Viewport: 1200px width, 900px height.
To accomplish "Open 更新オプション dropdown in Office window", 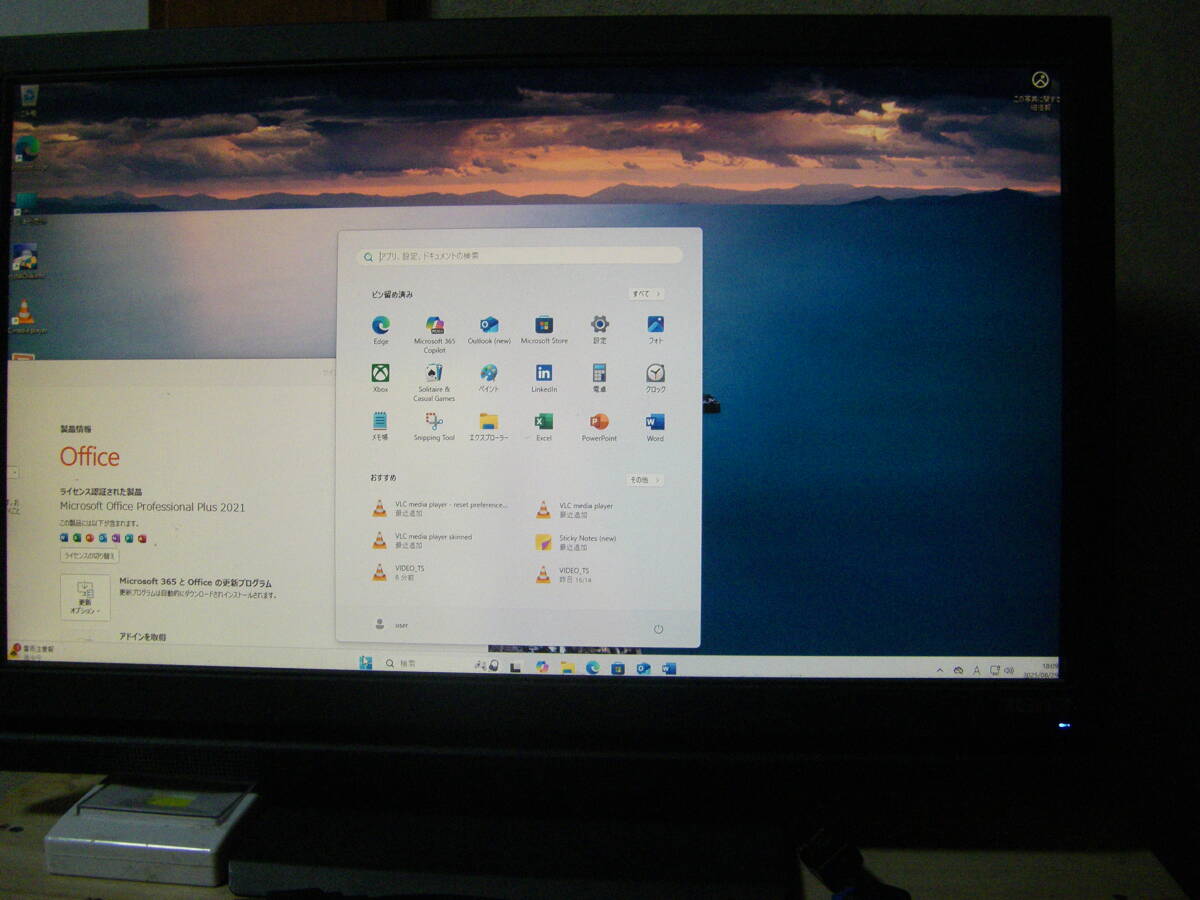I will (85, 597).
